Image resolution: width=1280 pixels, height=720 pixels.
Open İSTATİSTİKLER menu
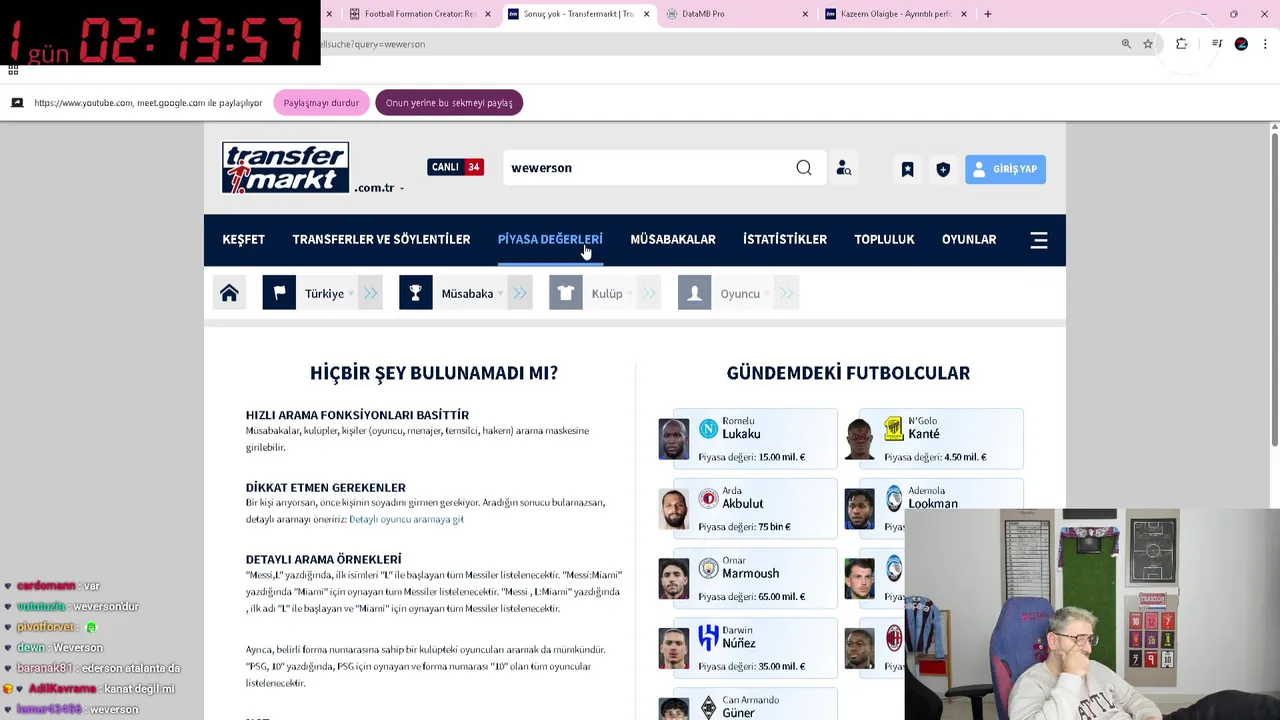pyautogui.click(x=785, y=240)
